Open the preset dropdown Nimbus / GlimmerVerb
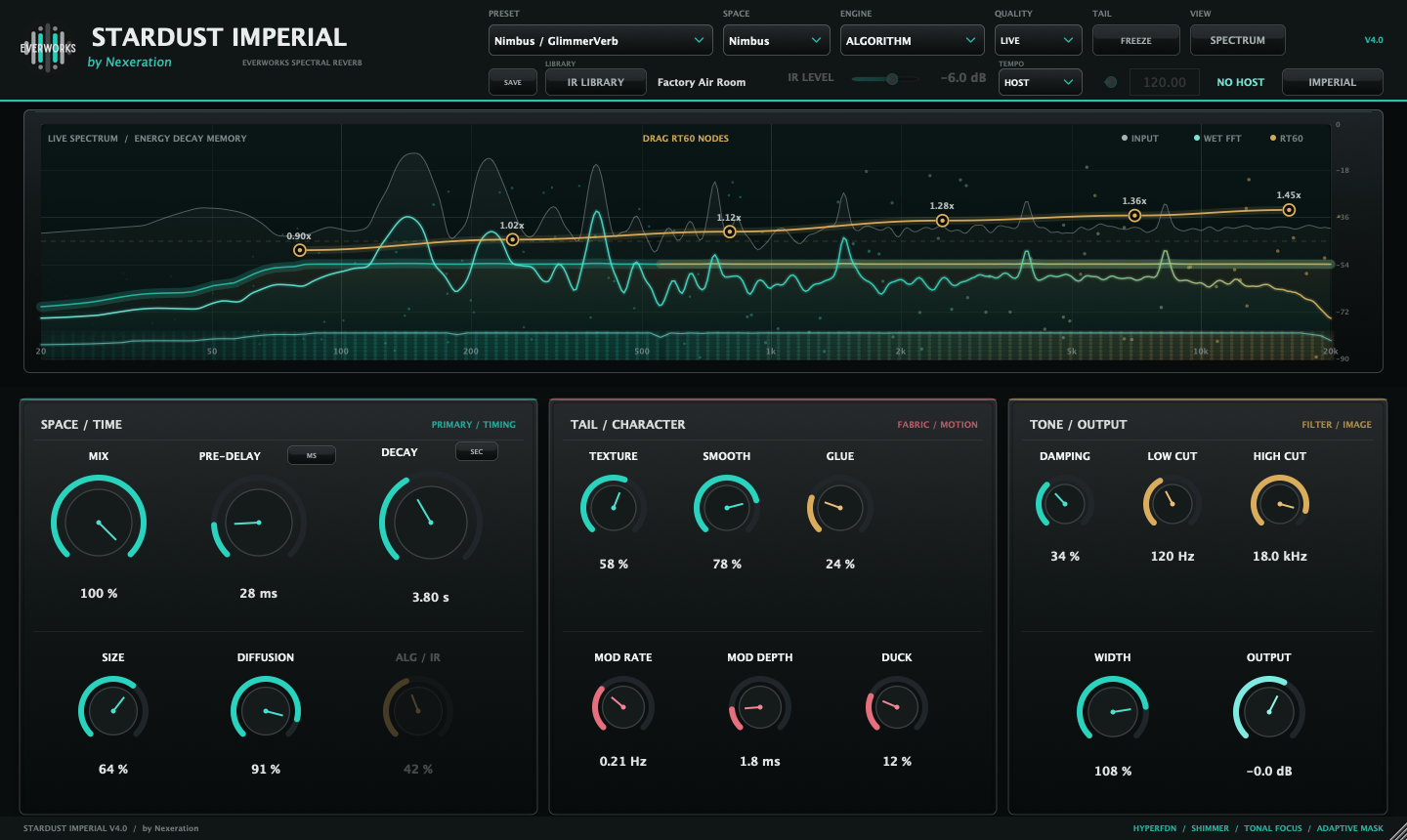Image resolution: width=1407 pixels, height=840 pixels. click(x=601, y=40)
